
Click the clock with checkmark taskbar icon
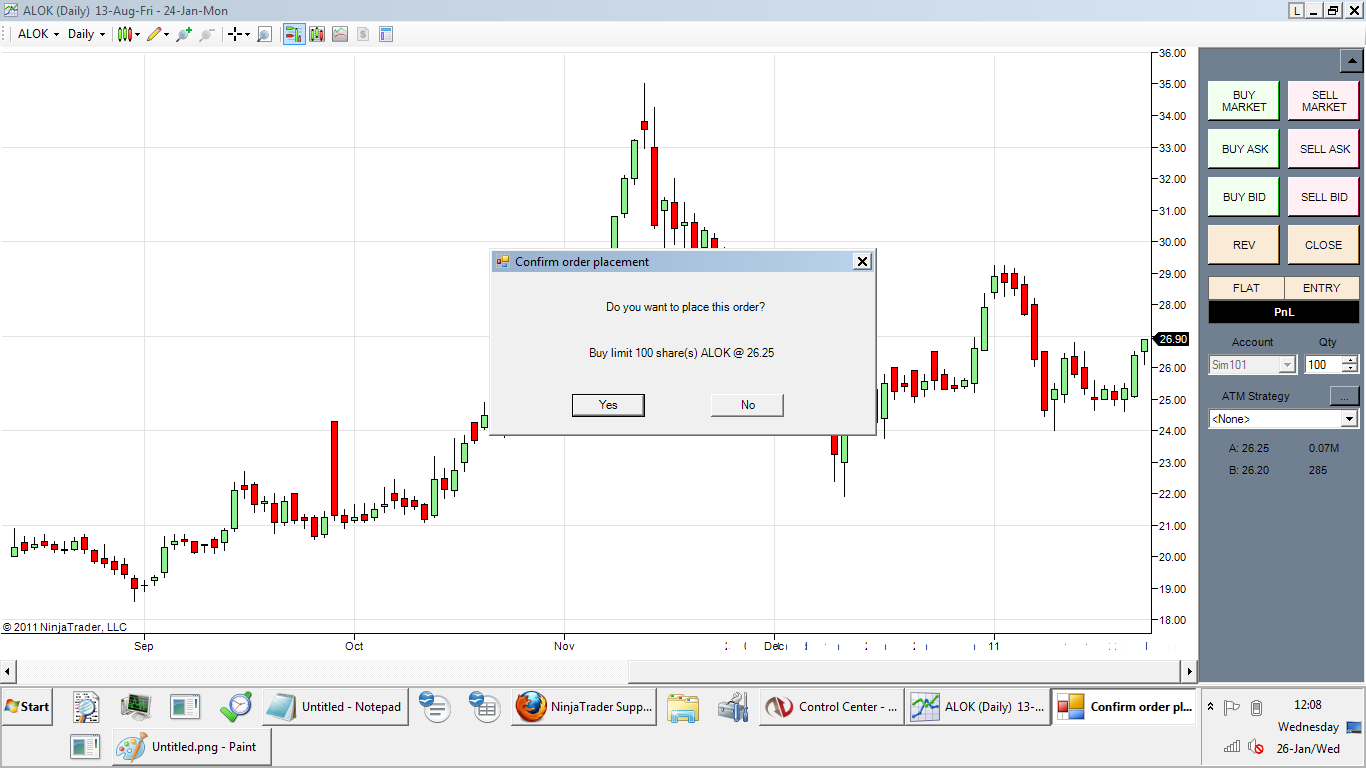point(236,707)
